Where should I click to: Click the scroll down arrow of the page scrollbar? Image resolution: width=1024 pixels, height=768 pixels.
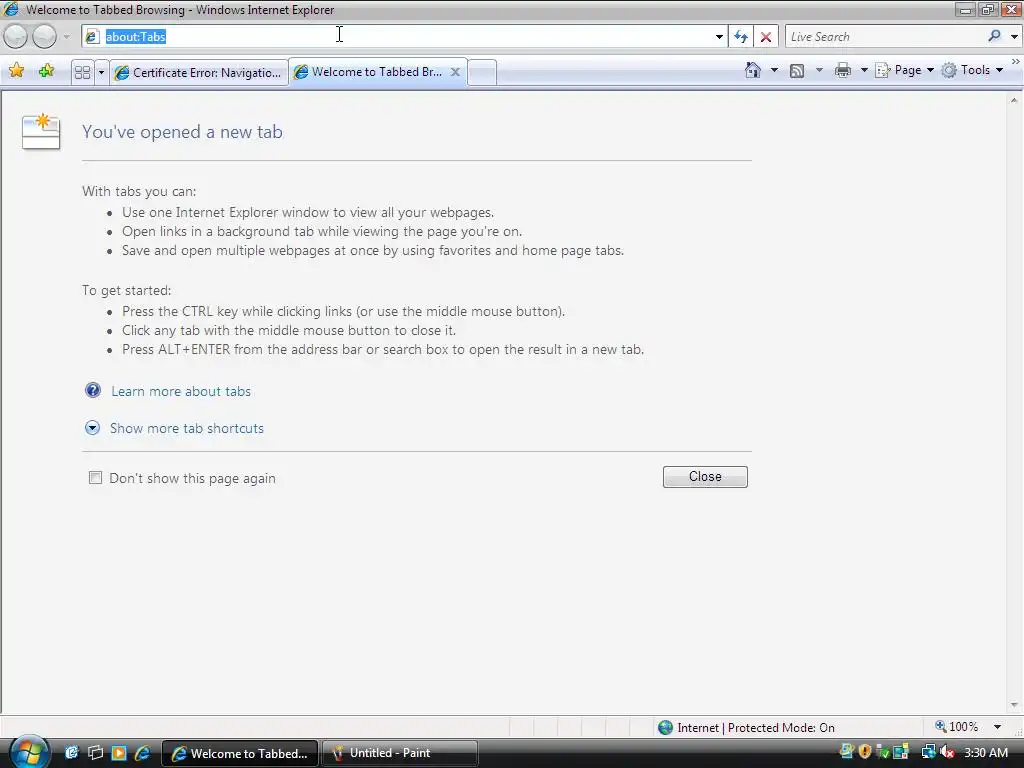(1014, 705)
